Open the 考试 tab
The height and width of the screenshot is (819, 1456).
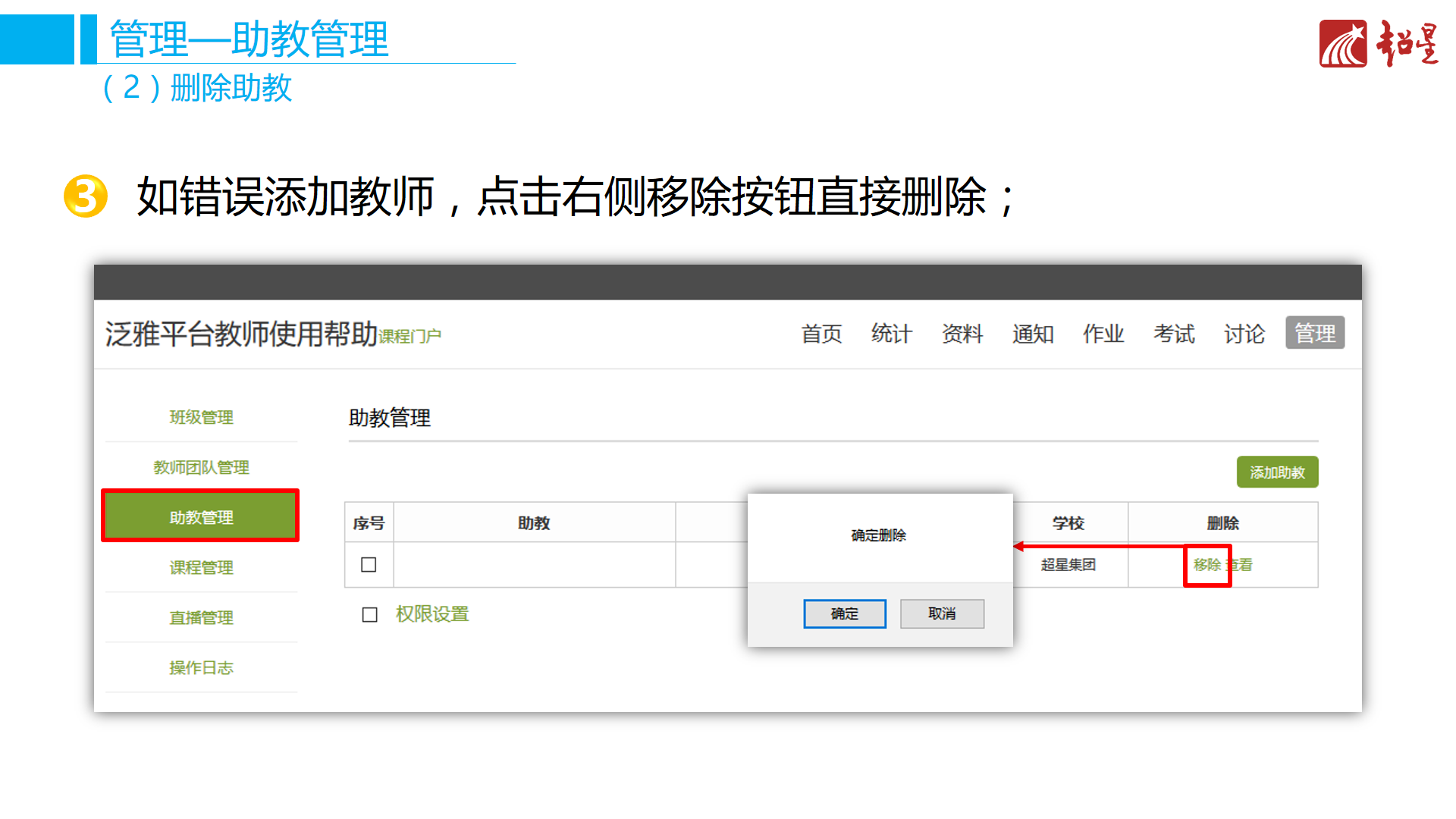pos(1173,334)
